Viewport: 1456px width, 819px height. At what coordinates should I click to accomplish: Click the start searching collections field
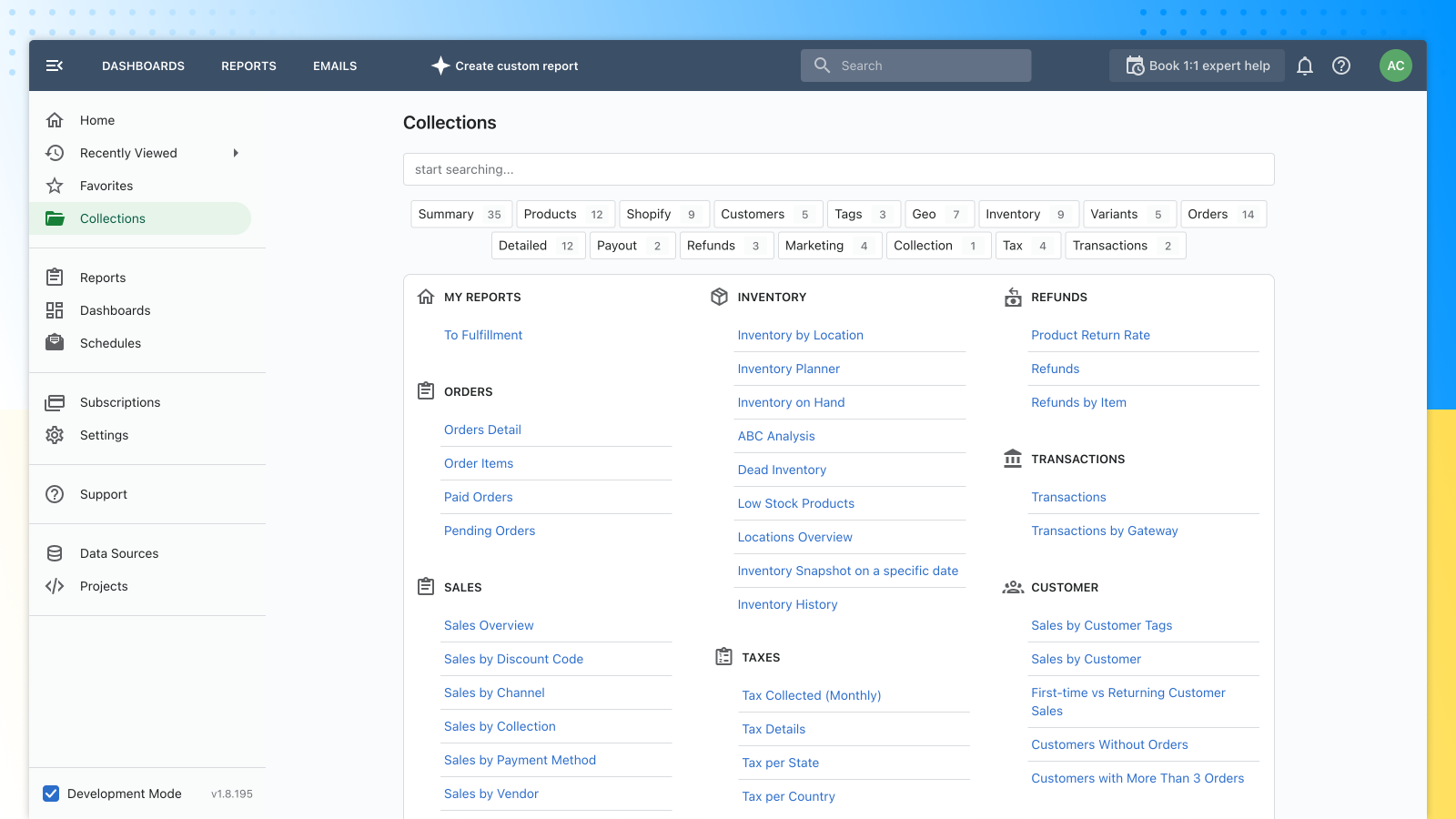[x=838, y=169]
